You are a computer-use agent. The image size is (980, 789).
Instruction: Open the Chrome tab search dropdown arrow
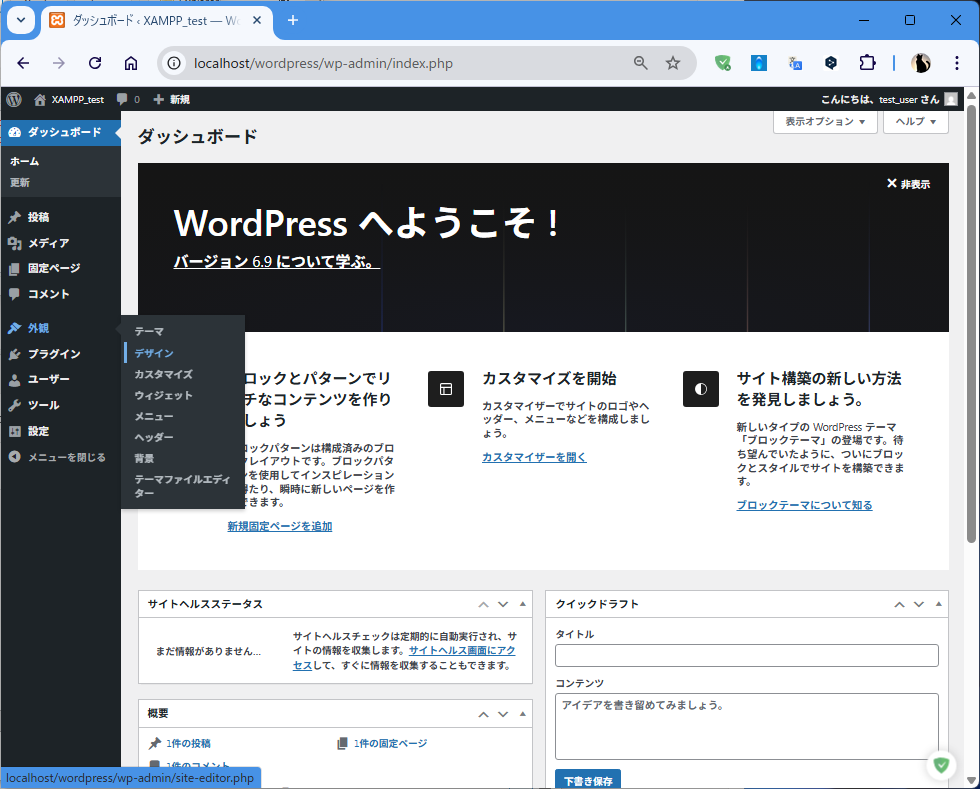pyautogui.click(x=20, y=20)
